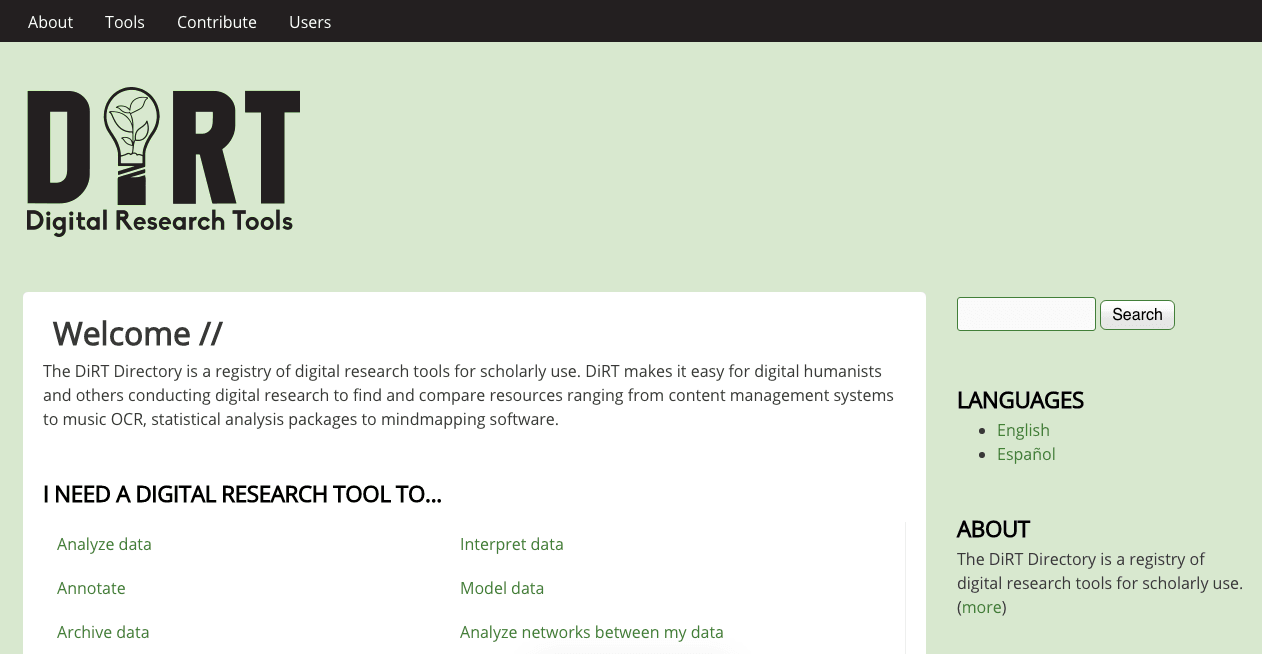The height and width of the screenshot is (654, 1262).
Task: Click the DiRT lightbulb logo
Action: click(162, 160)
